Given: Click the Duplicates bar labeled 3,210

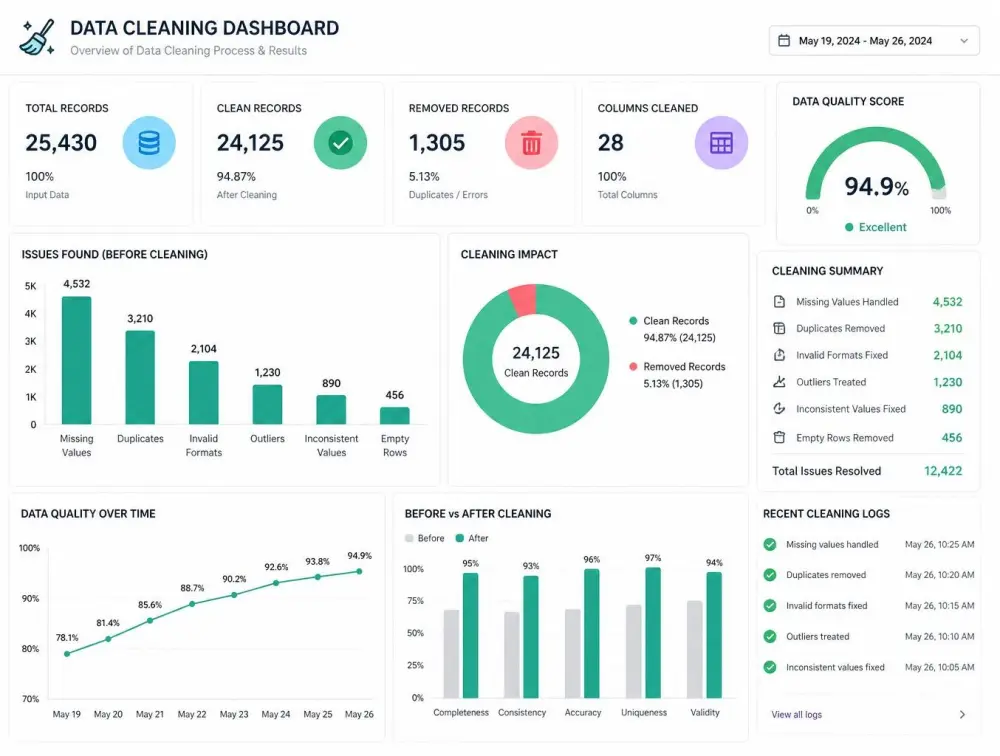Looking at the screenshot, I should 140,378.
